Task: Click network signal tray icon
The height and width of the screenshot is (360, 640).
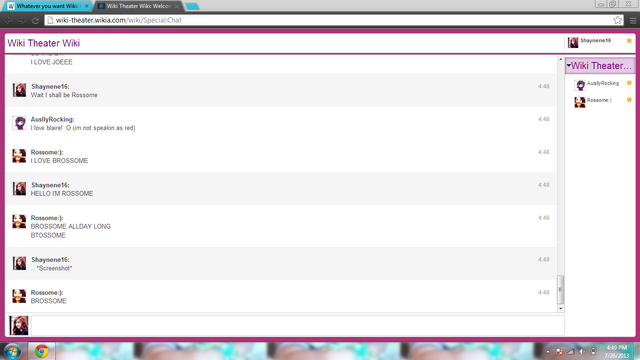Action: (571, 352)
